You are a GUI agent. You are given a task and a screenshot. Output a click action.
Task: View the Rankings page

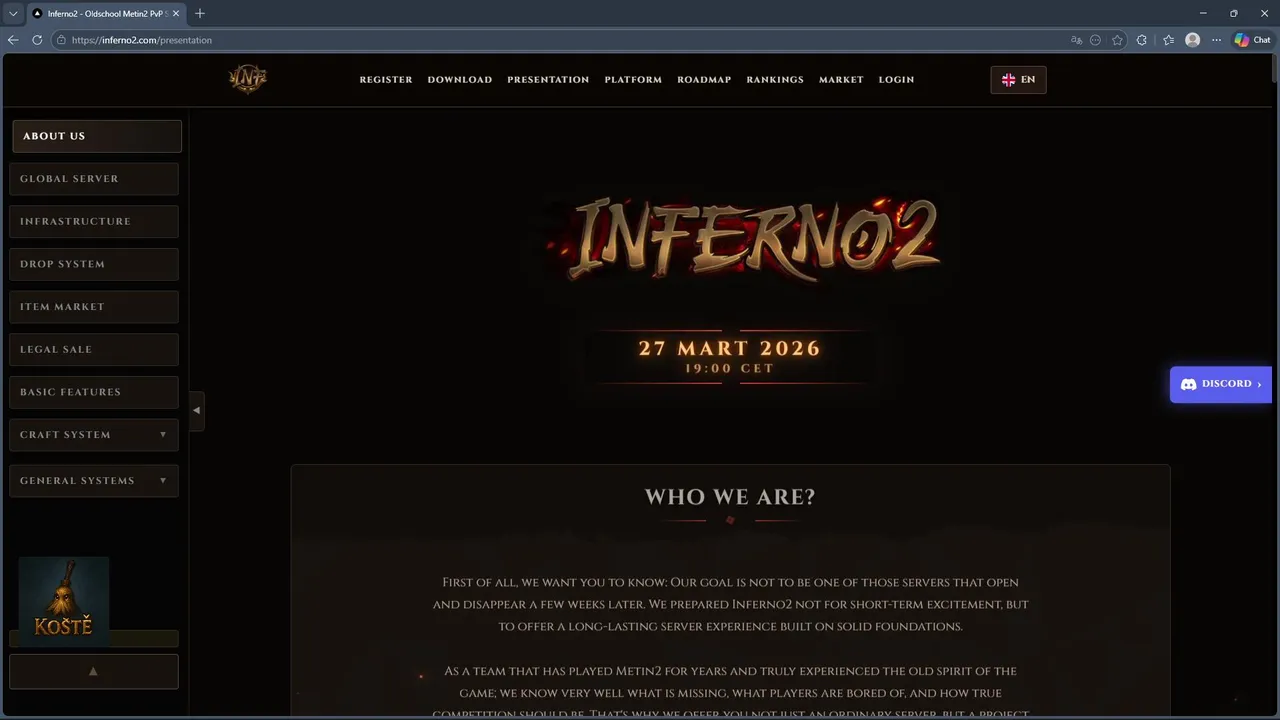(x=775, y=80)
